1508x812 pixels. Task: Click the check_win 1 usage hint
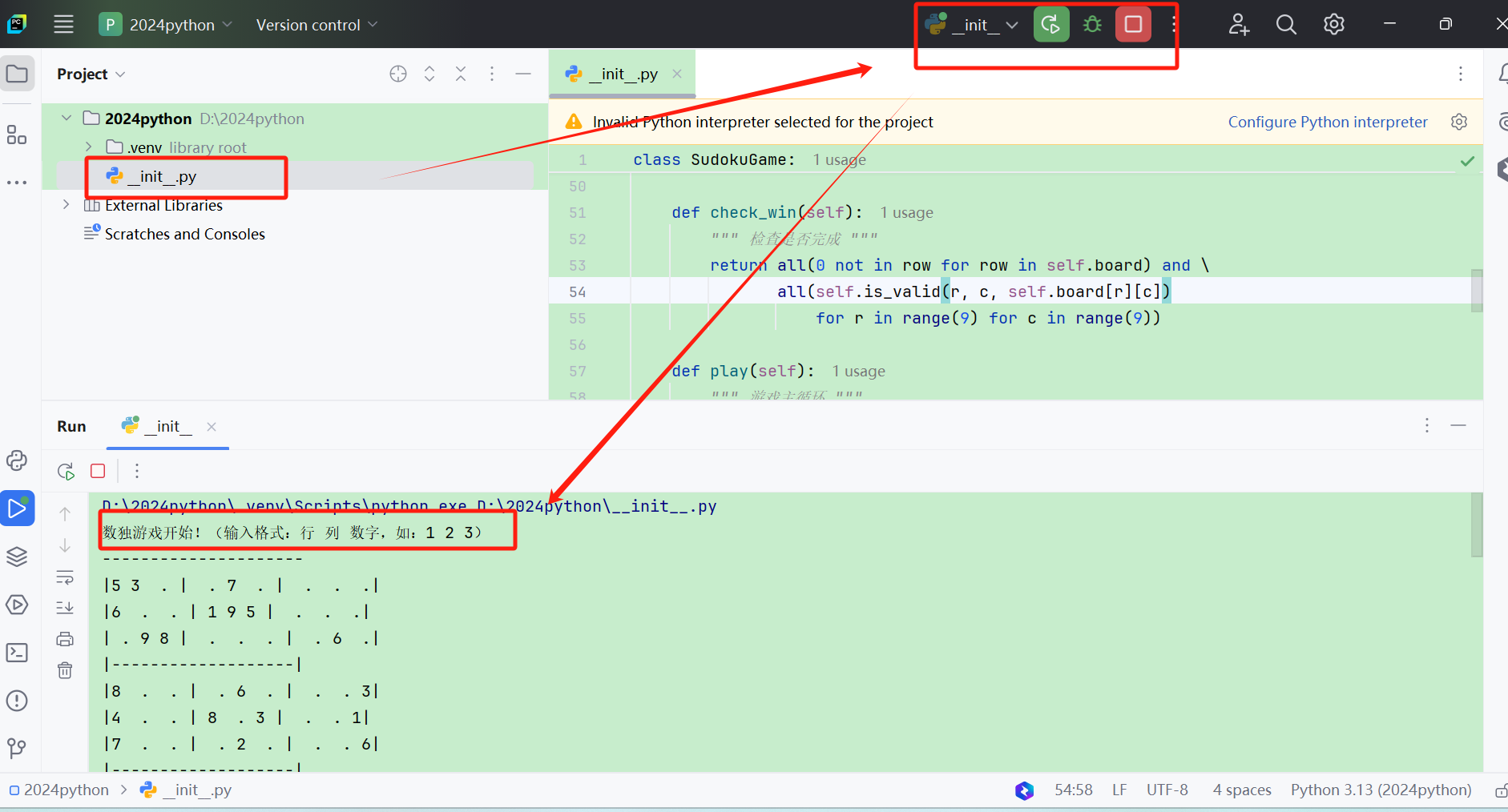click(906, 212)
